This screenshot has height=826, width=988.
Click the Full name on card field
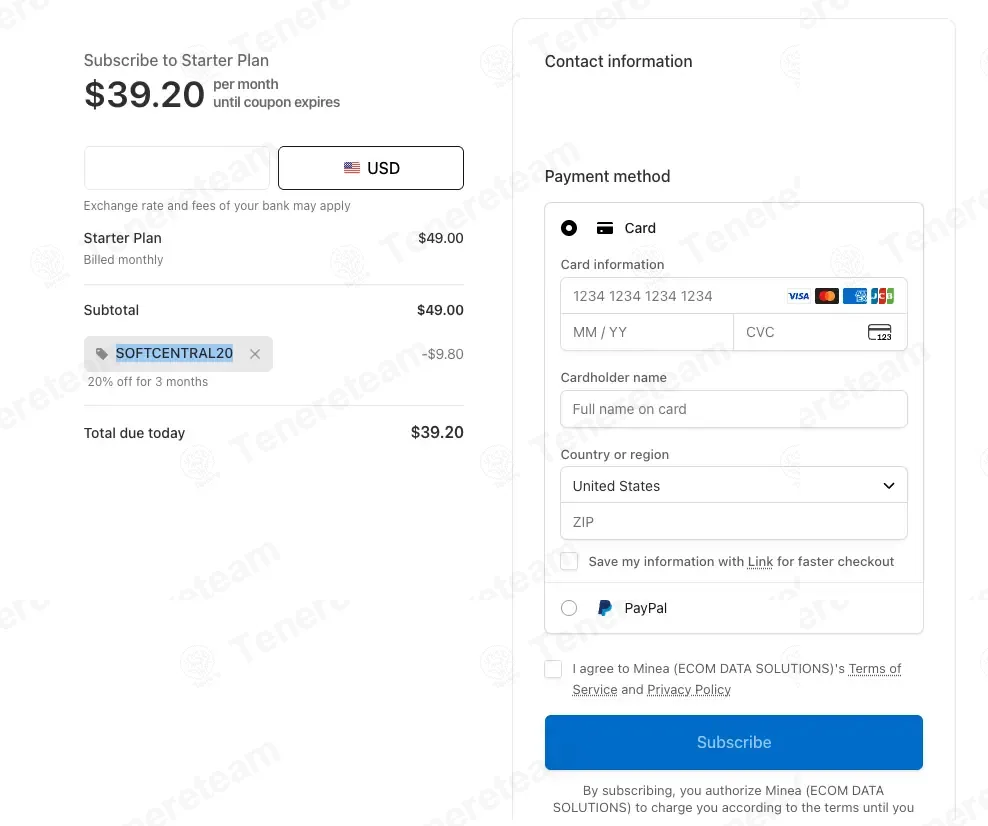click(734, 409)
